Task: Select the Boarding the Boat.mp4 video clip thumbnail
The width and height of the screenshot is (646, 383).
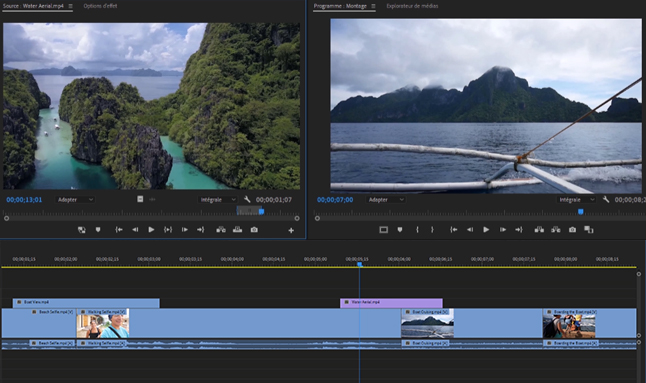Action: (569, 323)
